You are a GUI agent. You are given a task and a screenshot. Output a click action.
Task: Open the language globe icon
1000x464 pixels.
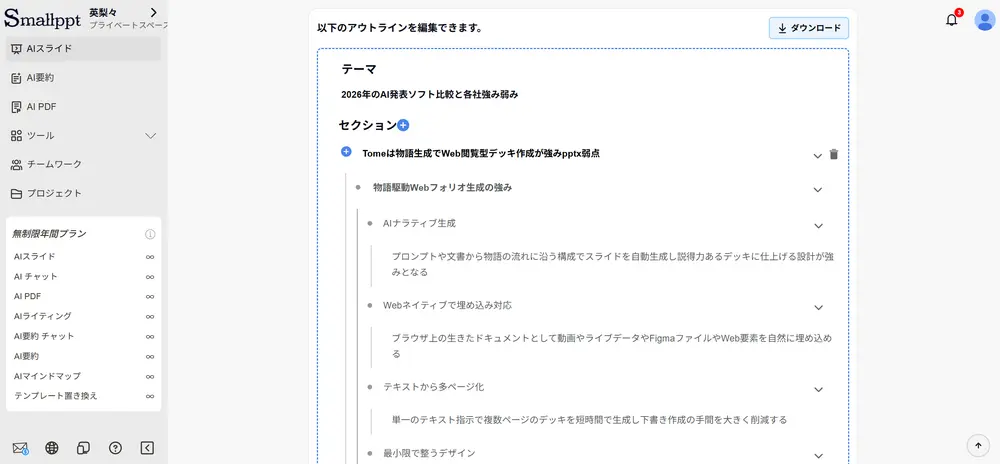click(52, 448)
